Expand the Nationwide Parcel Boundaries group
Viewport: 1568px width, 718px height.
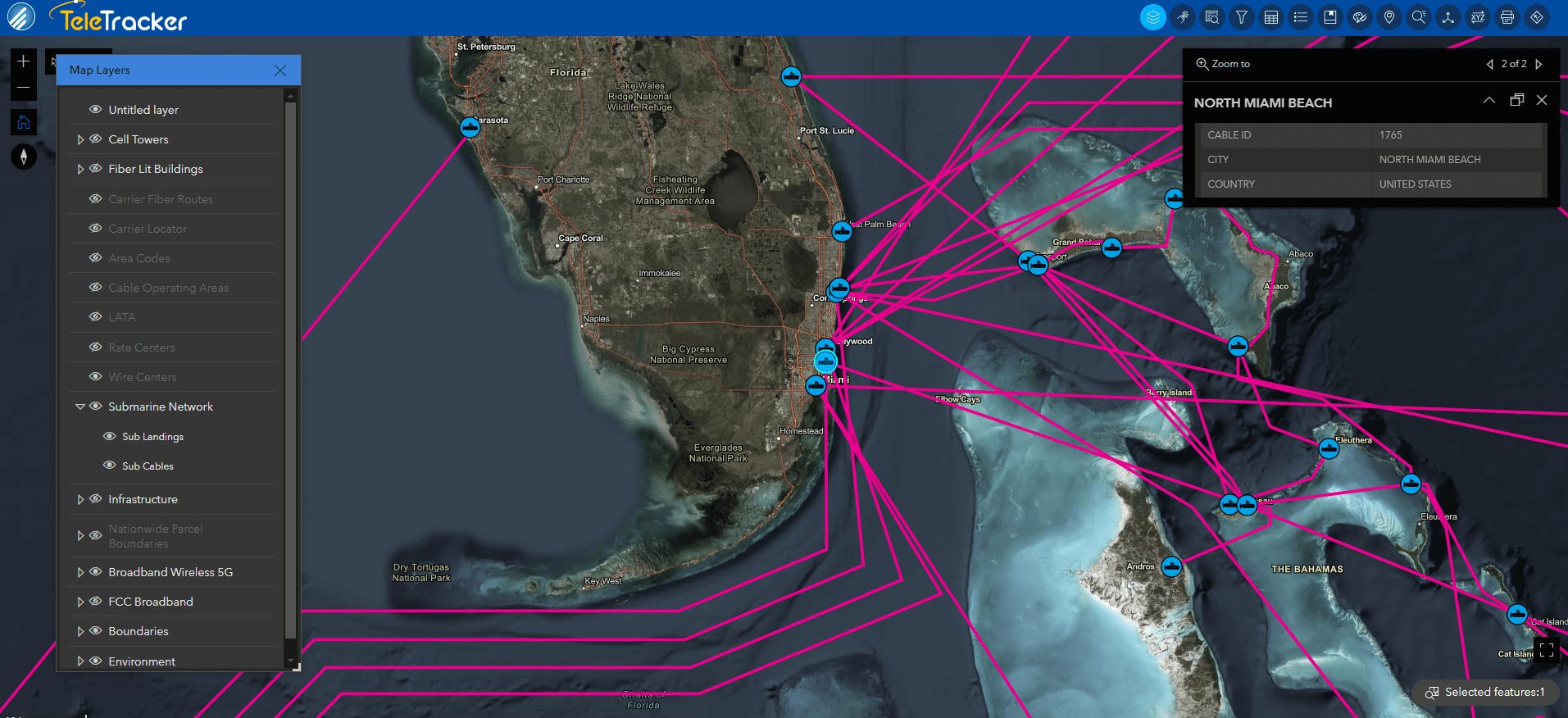coord(80,535)
